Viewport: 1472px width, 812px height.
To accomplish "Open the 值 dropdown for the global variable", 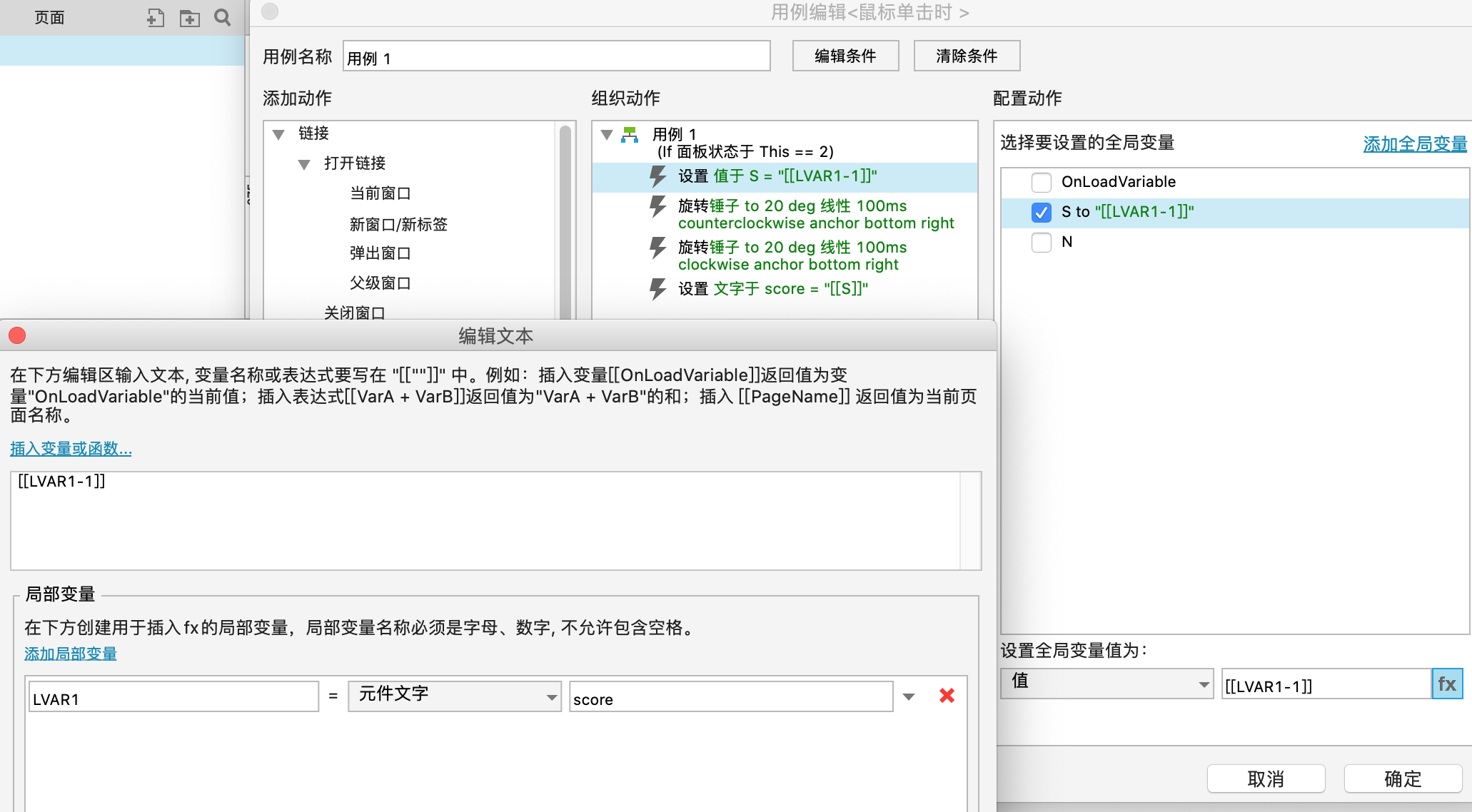I will pos(1106,684).
